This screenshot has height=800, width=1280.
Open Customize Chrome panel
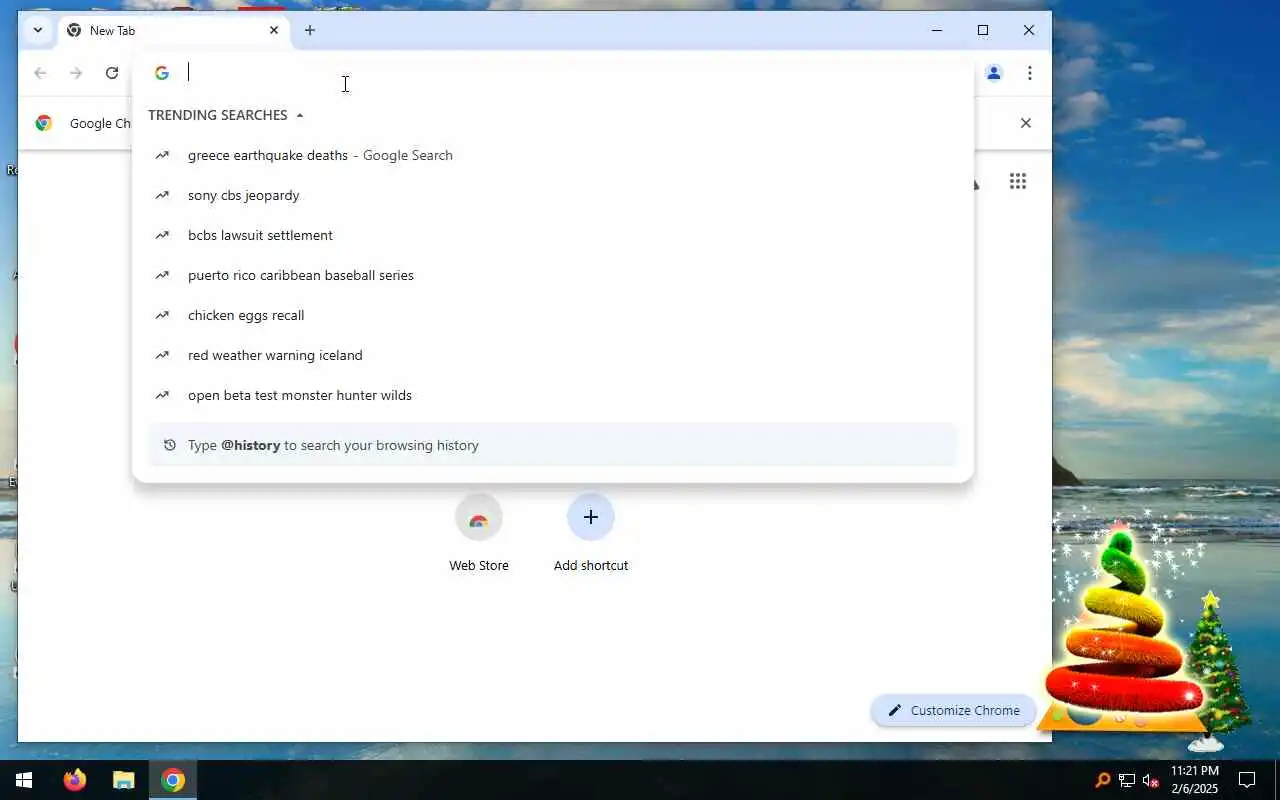953,710
